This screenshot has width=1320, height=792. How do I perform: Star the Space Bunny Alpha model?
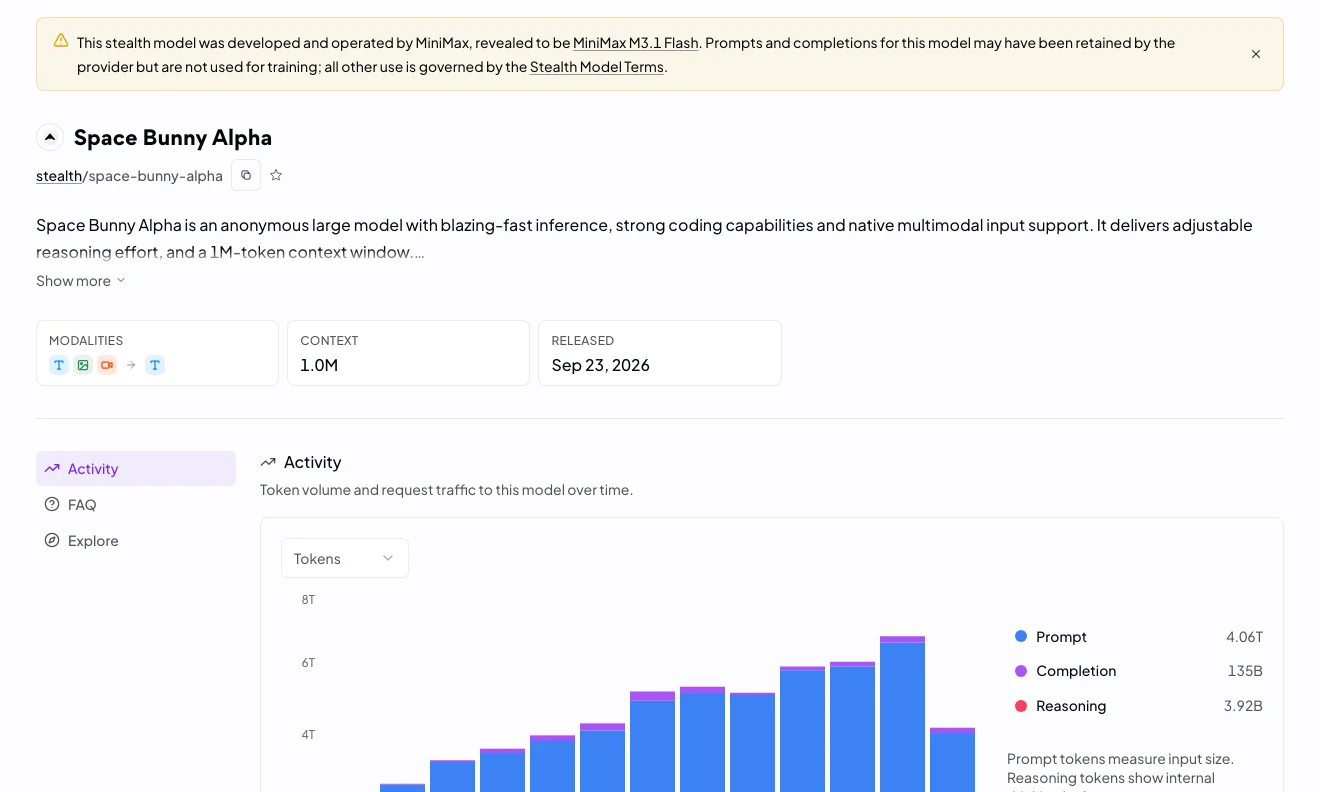276,175
